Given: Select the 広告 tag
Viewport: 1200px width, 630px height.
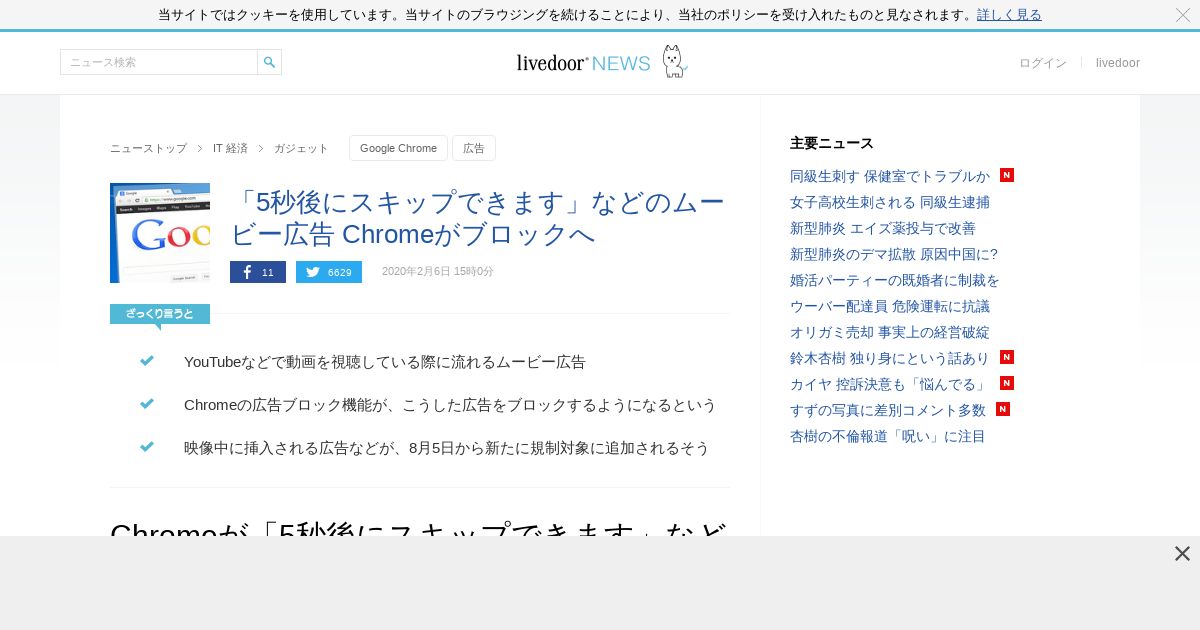Looking at the screenshot, I should point(474,148).
